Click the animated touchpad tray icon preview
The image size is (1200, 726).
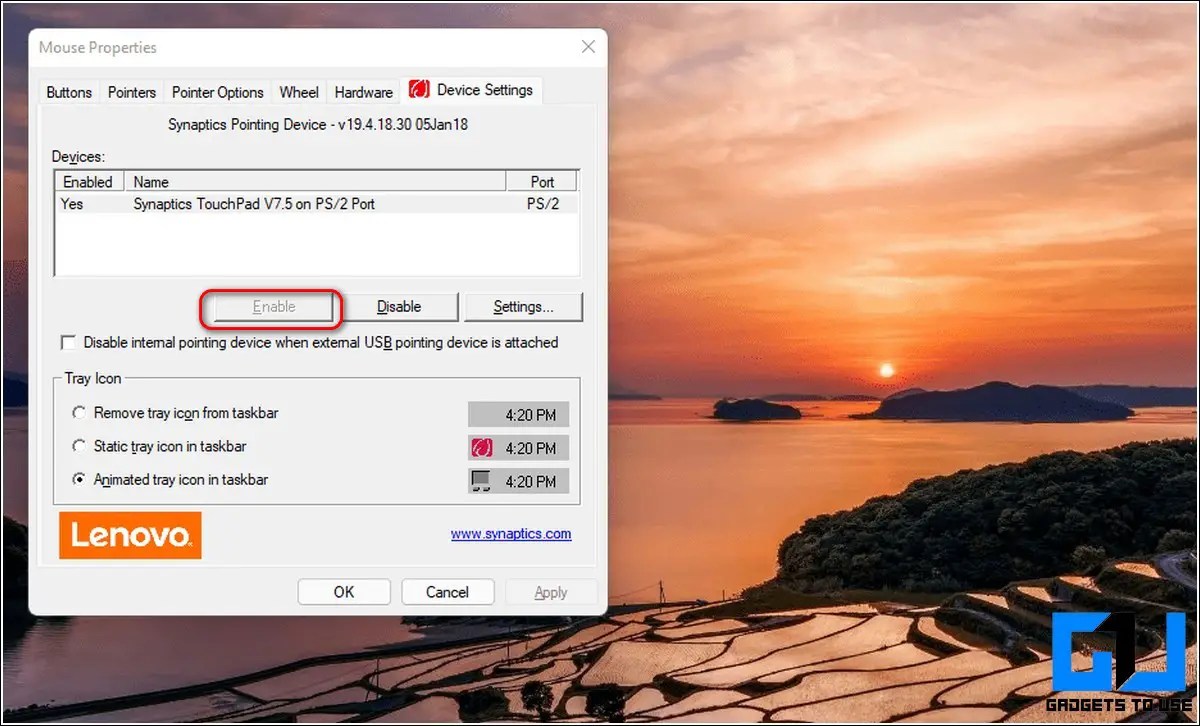point(481,481)
